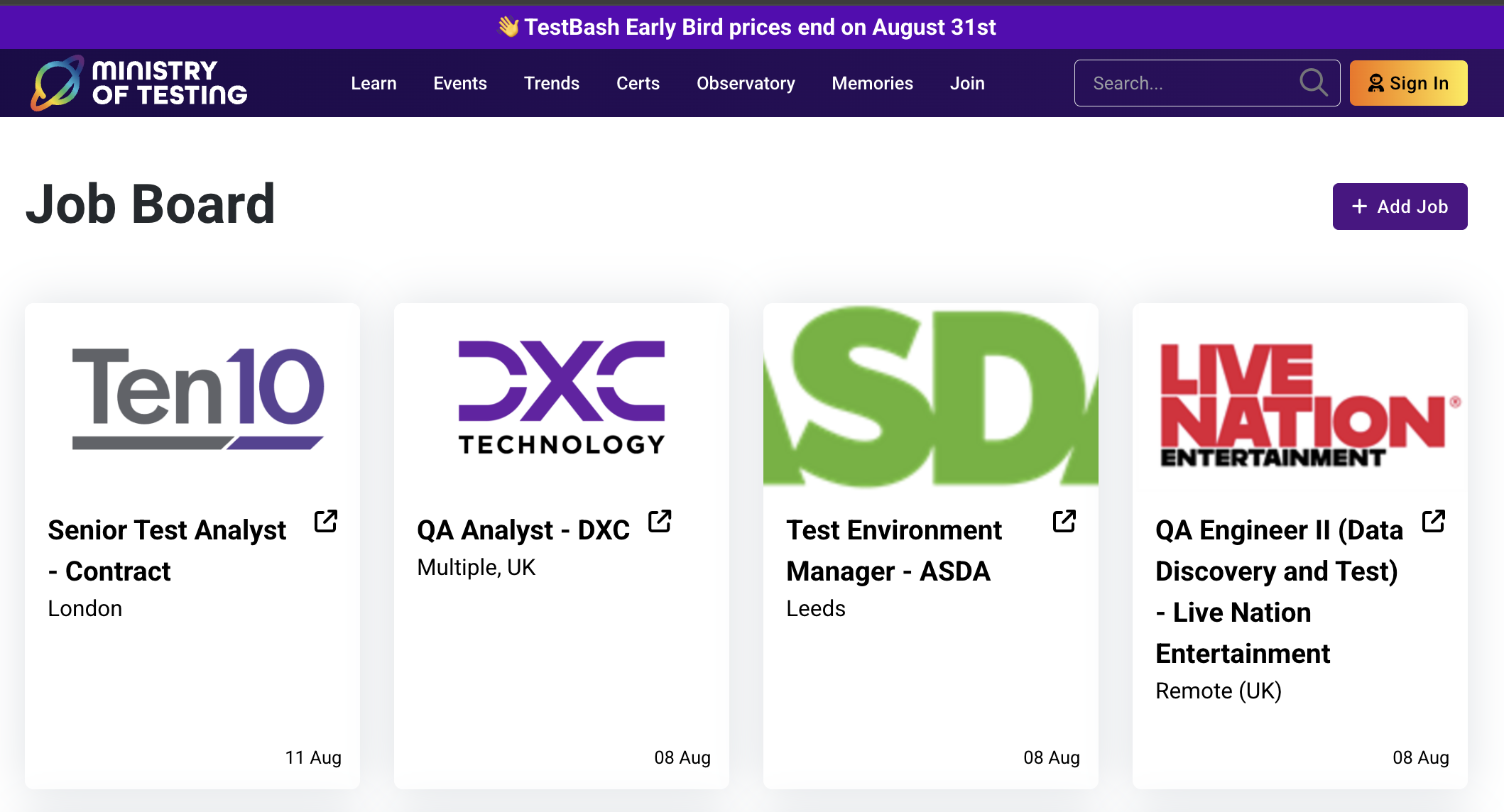
Task: Open the Join menu
Action: click(967, 83)
